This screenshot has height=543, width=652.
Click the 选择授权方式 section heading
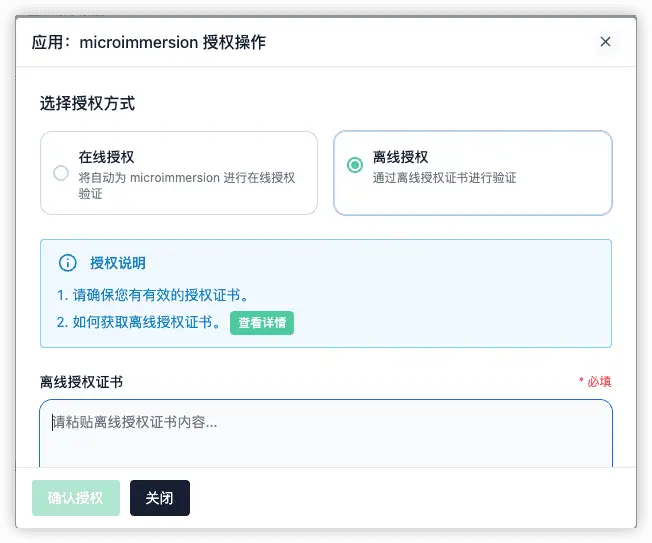[x=87, y=103]
